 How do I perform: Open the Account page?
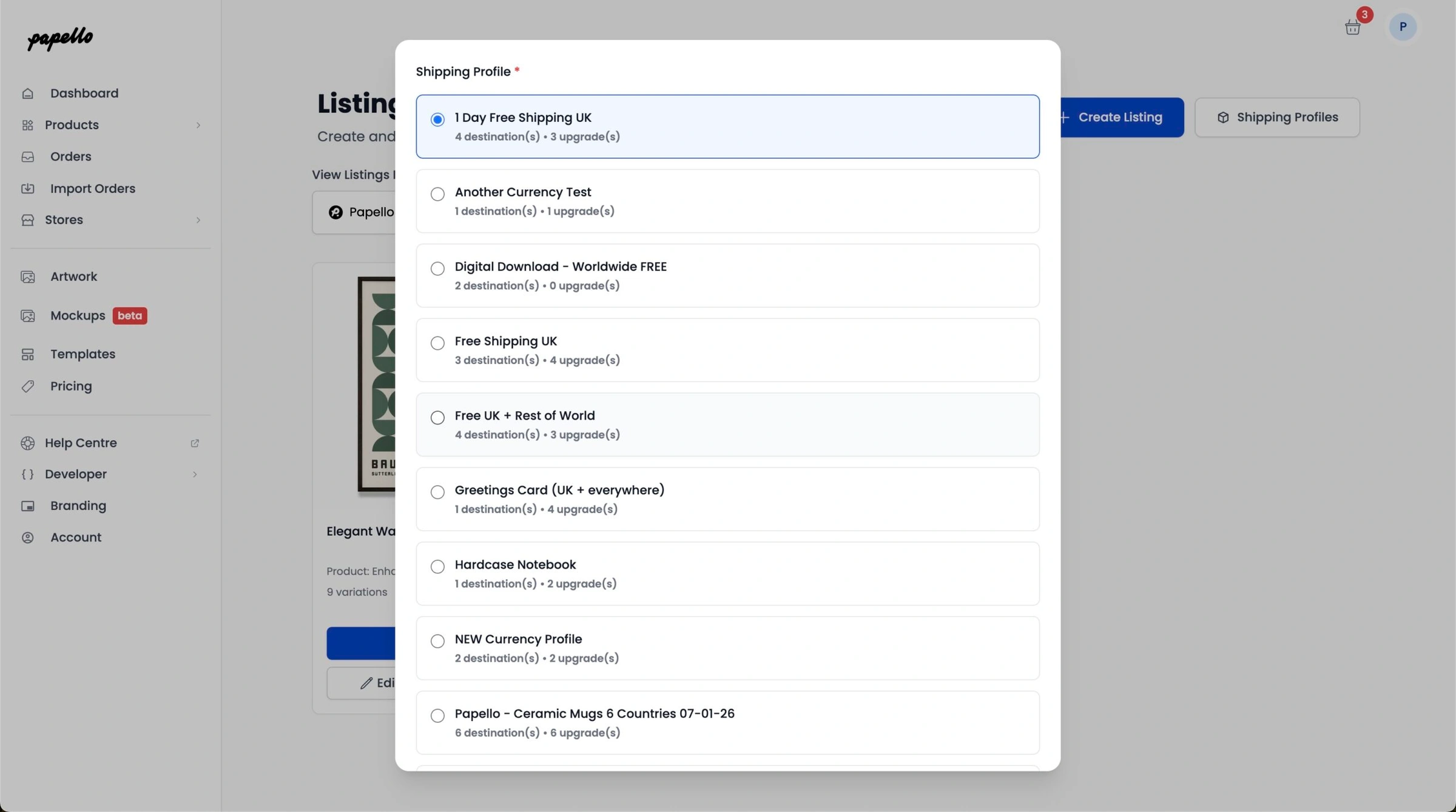coord(76,537)
